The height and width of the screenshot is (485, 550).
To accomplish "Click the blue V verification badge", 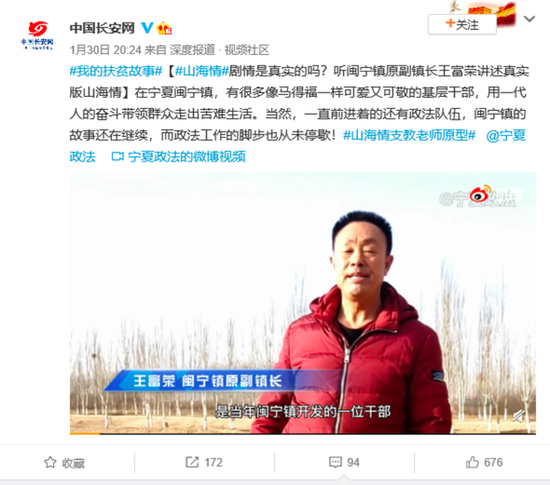I will click(147, 28).
